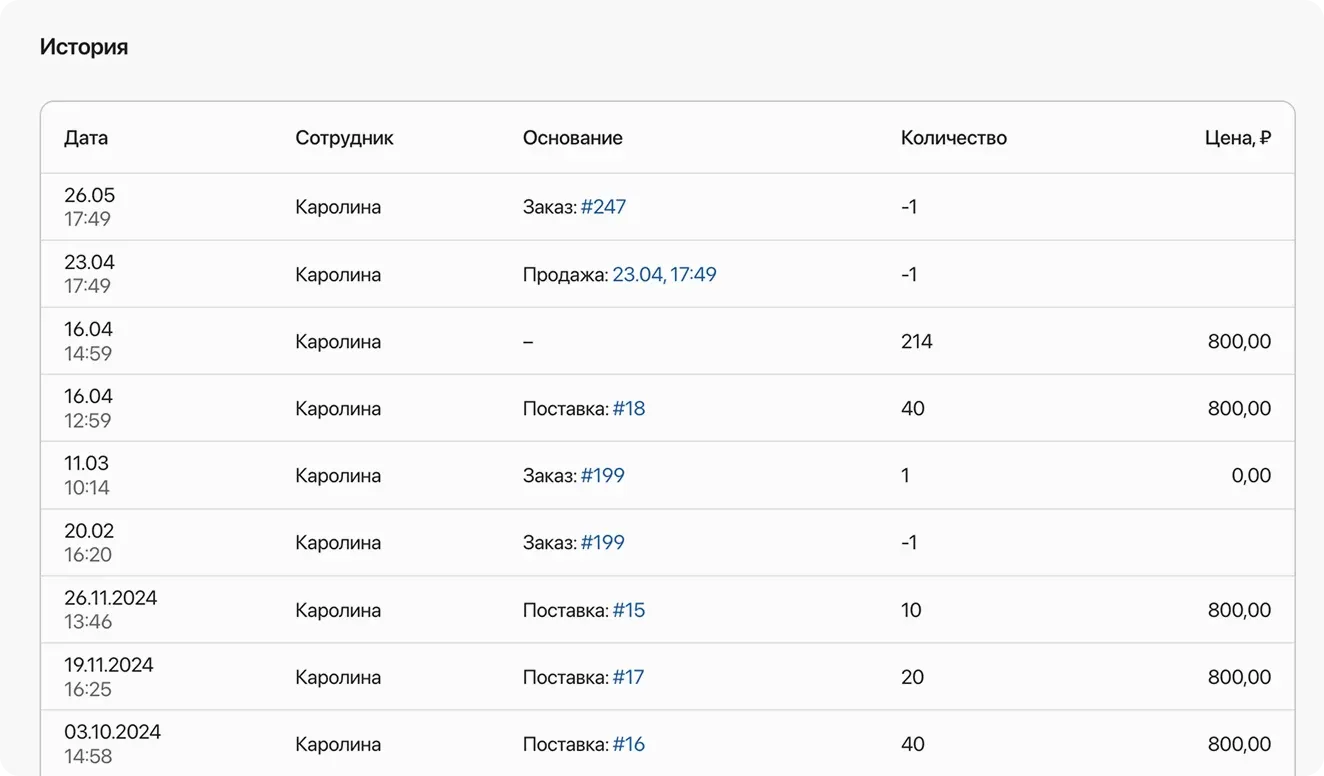Click Каролина in the 16.04 12:59 row
This screenshot has width=1324, height=776.
point(337,408)
